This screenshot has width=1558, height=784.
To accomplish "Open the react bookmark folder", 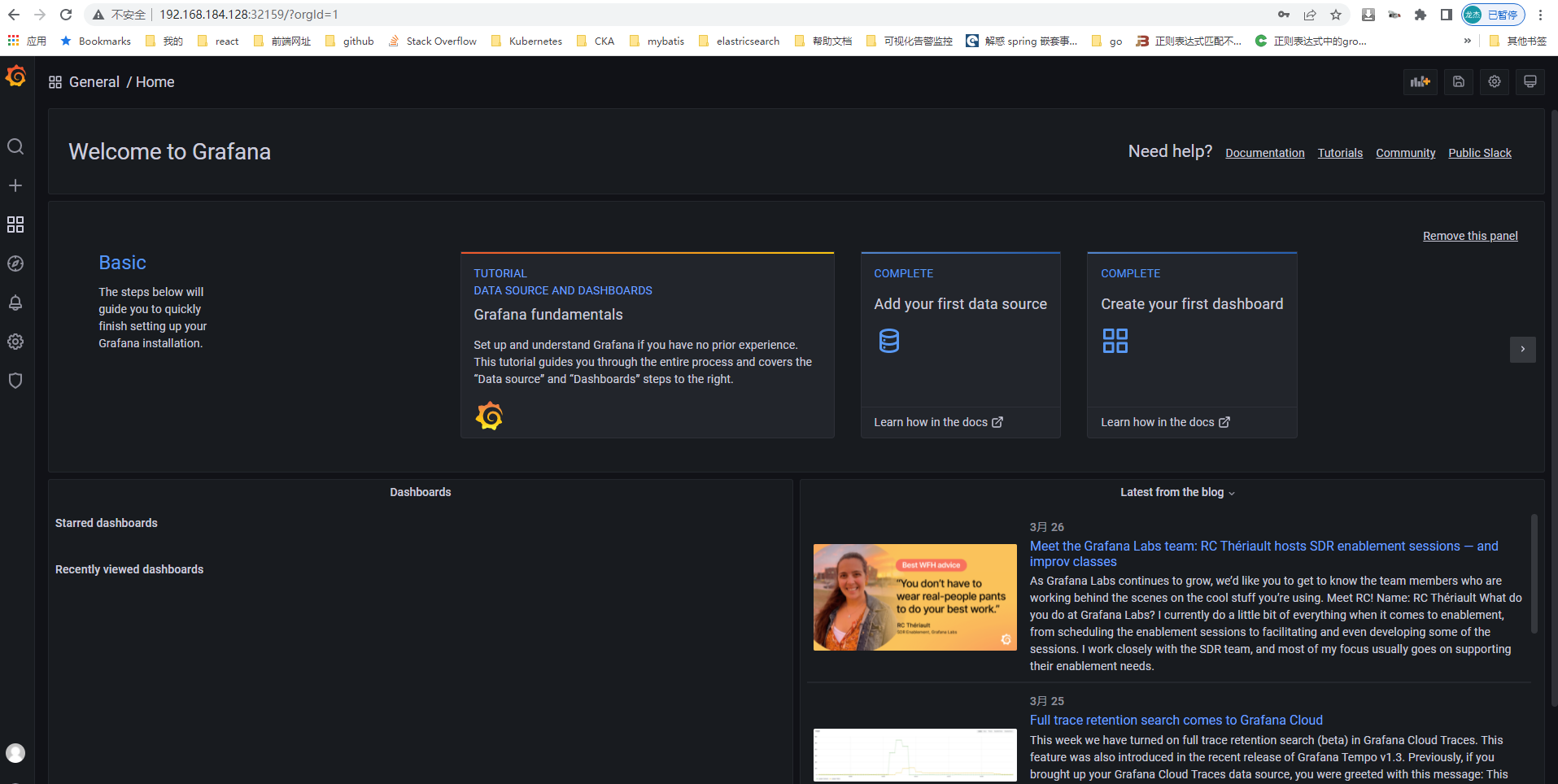I will pyautogui.click(x=218, y=41).
